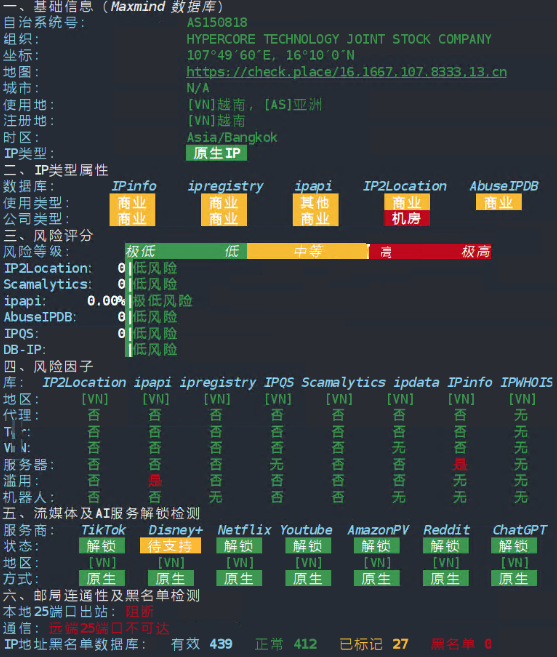Click the green 极低 risk bar segment

coord(140,251)
